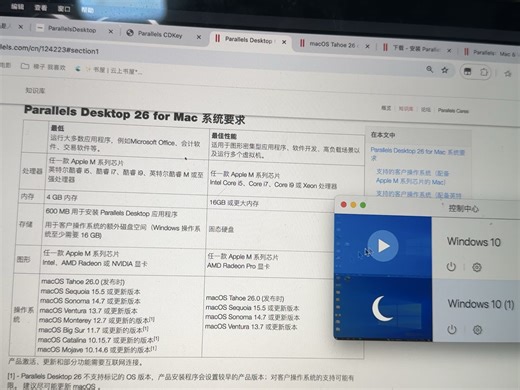
Task: Open the browser extensions puzzle icon
Action: pos(484,72)
